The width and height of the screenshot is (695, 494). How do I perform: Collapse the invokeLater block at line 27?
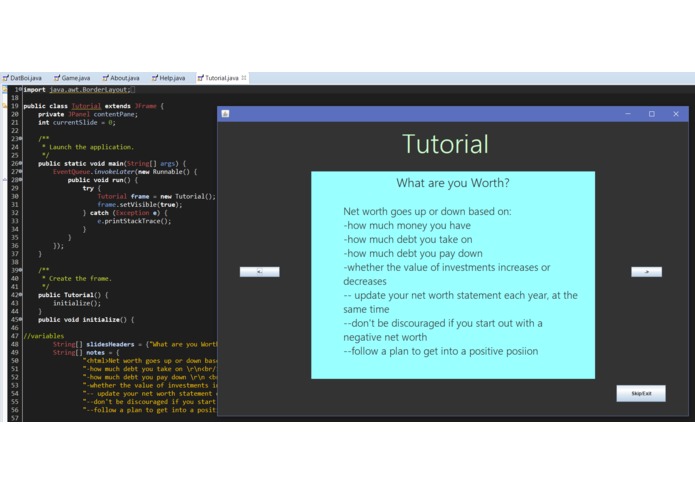click(20, 171)
